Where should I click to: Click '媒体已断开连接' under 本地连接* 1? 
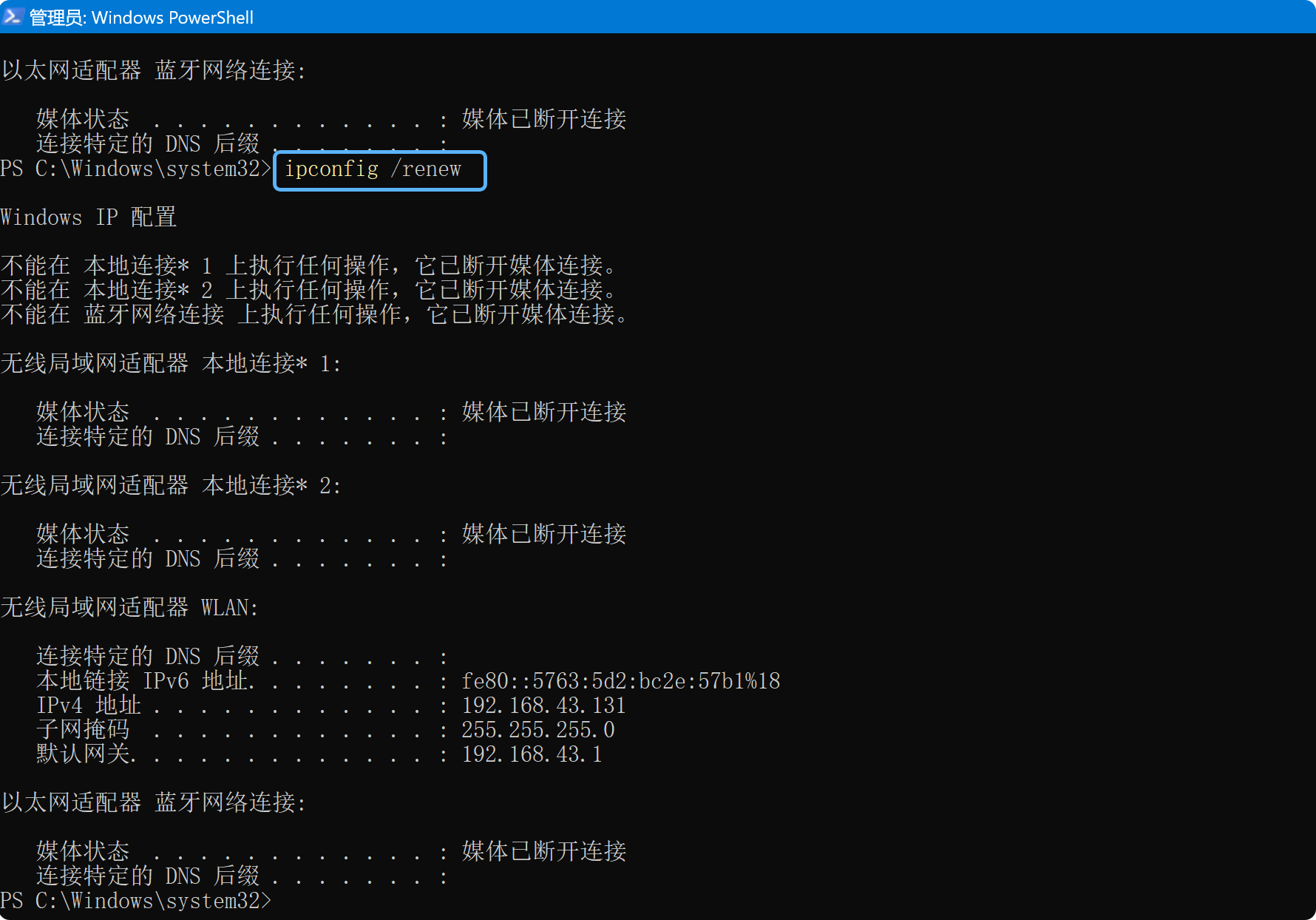point(544,412)
